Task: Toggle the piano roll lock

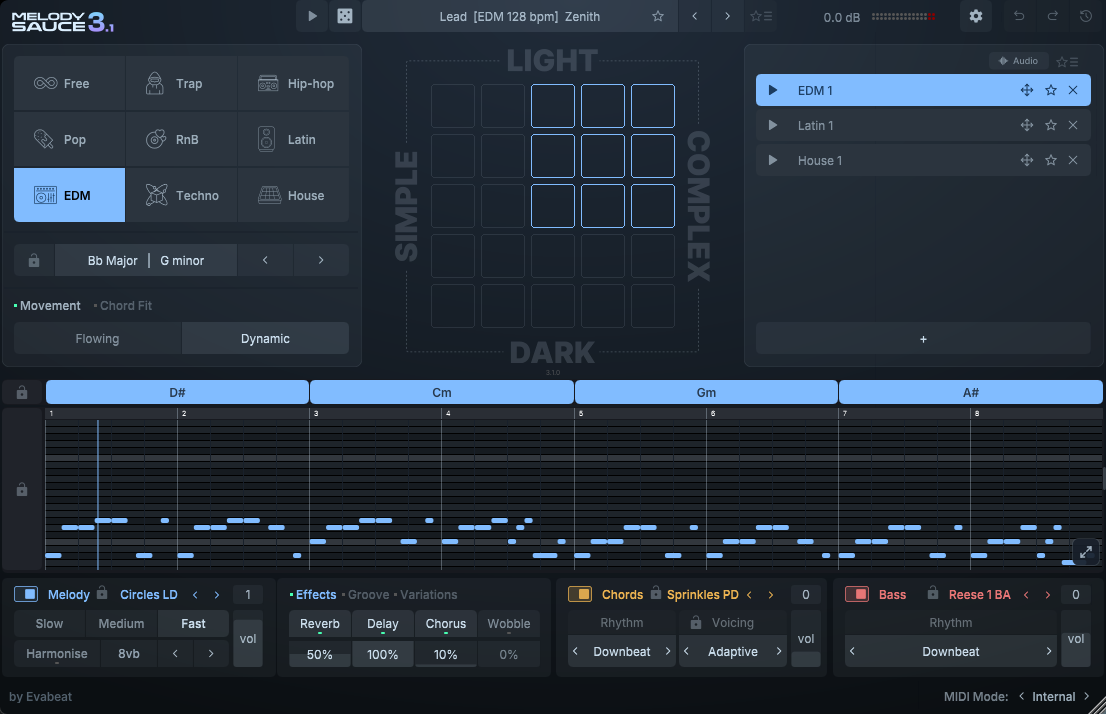Action: click(22, 489)
